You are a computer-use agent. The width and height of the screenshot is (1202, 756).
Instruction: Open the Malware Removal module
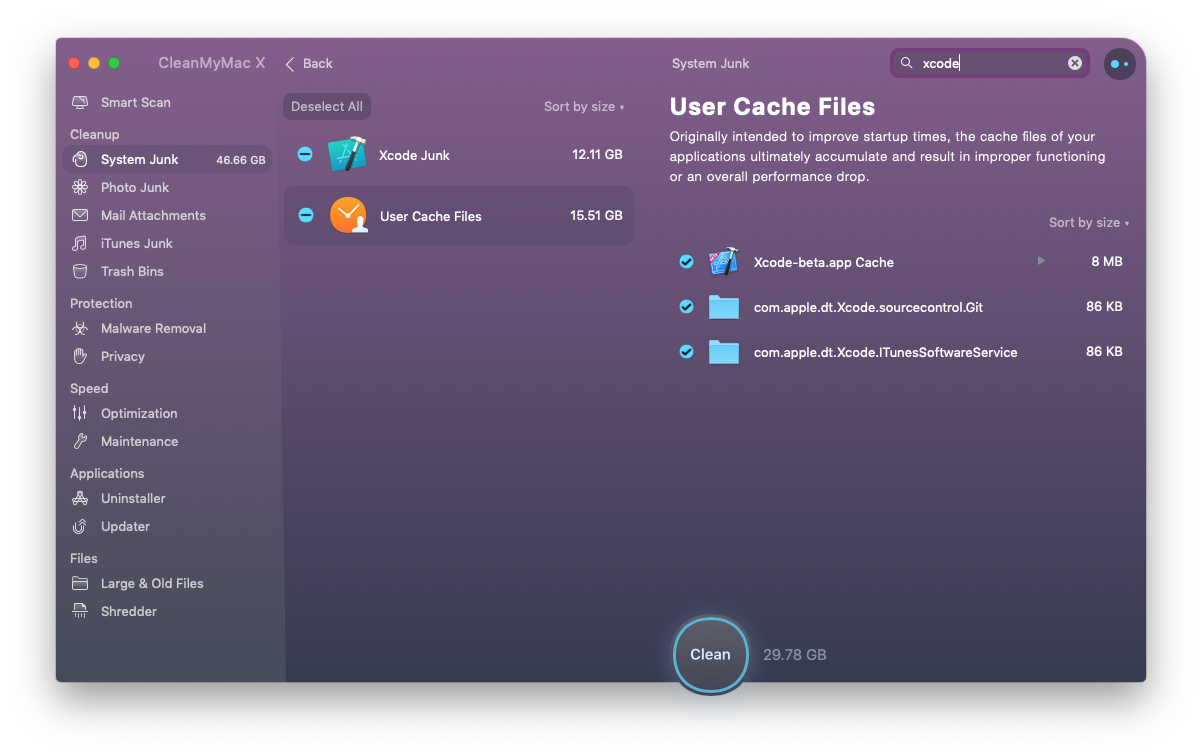153,329
